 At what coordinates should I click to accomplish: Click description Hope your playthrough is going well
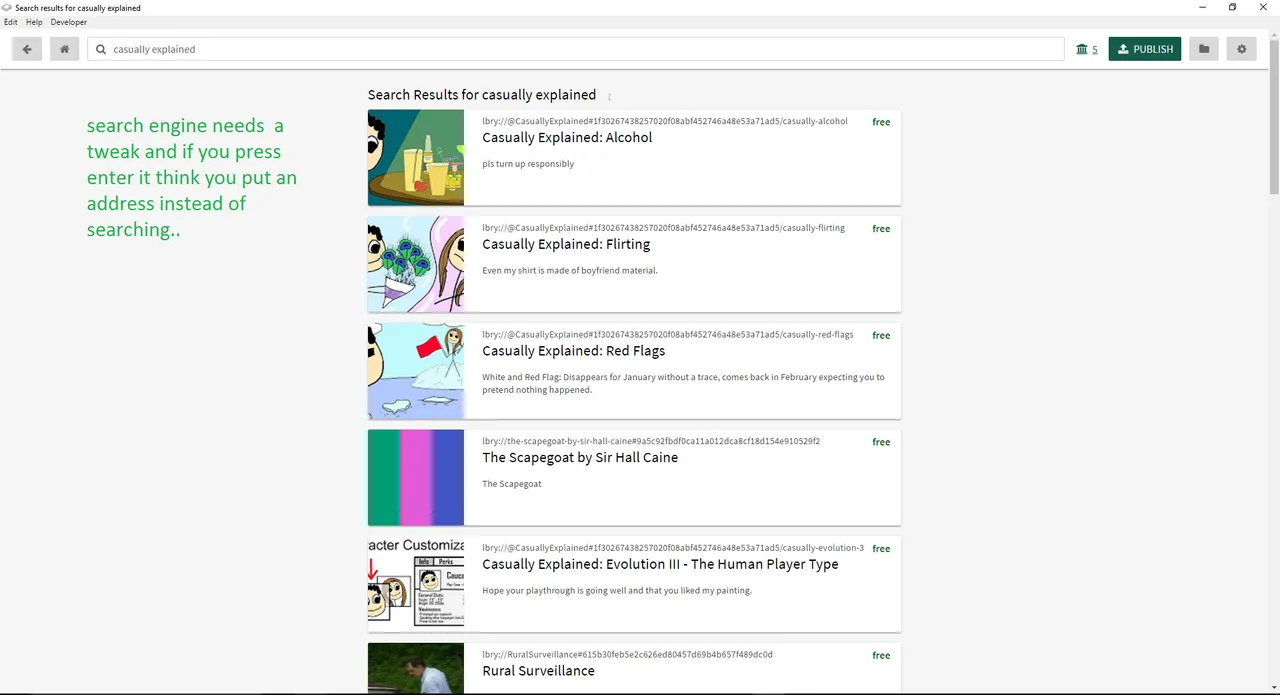tap(617, 591)
